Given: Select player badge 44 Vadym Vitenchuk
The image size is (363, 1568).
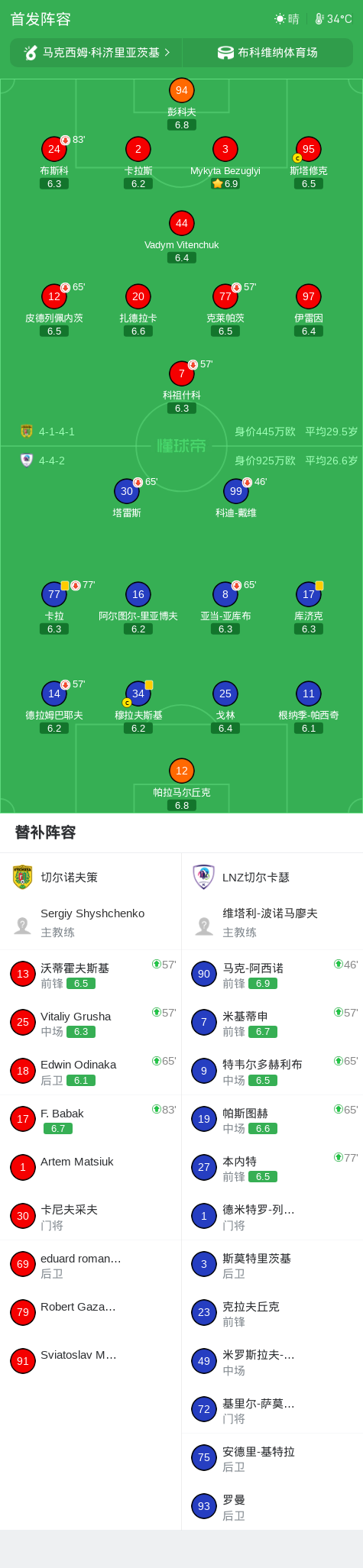Looking at the screenshot, I should 182,223.
